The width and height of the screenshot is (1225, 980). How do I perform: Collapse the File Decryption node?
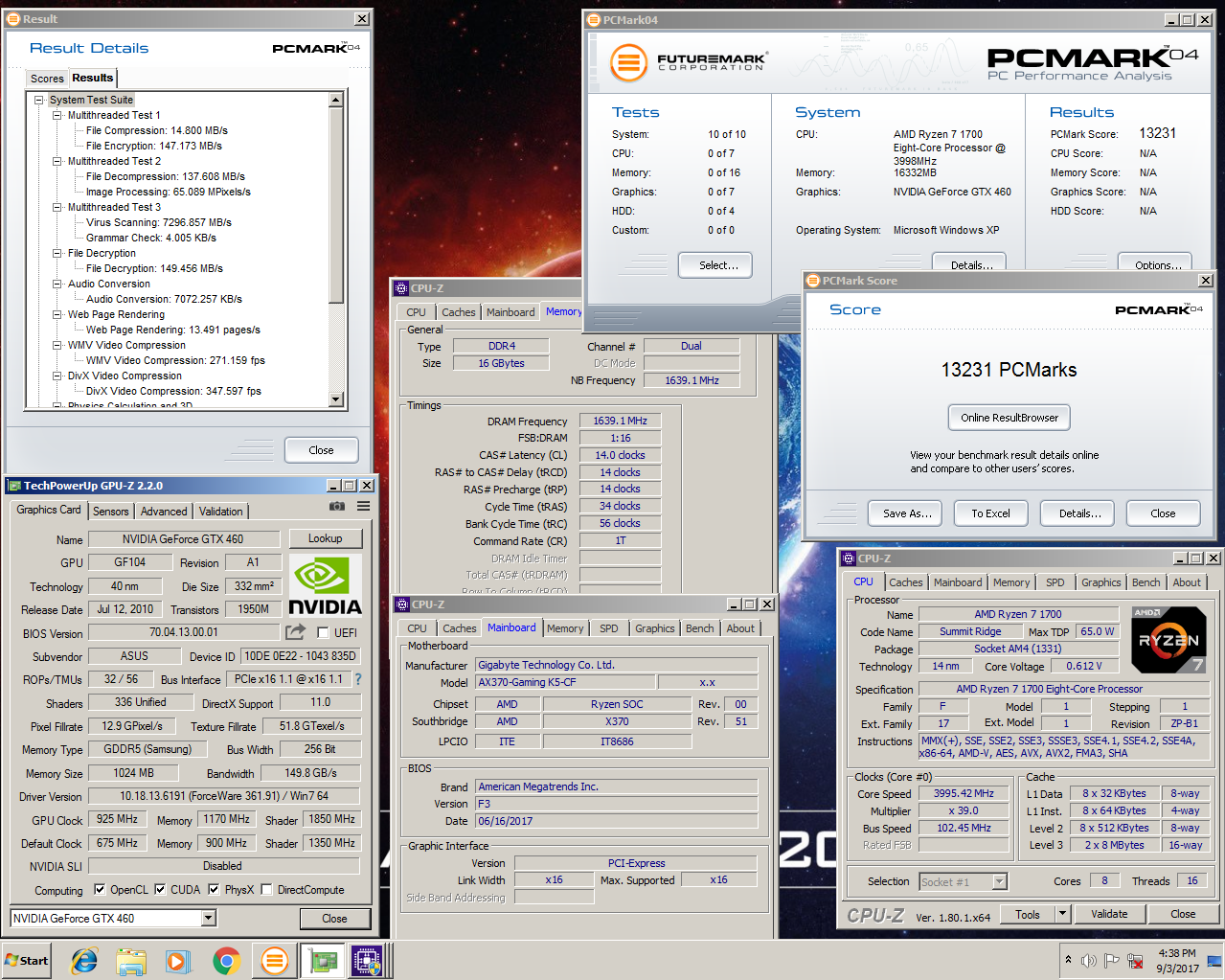pyautogui.click(x=57, y=253)
